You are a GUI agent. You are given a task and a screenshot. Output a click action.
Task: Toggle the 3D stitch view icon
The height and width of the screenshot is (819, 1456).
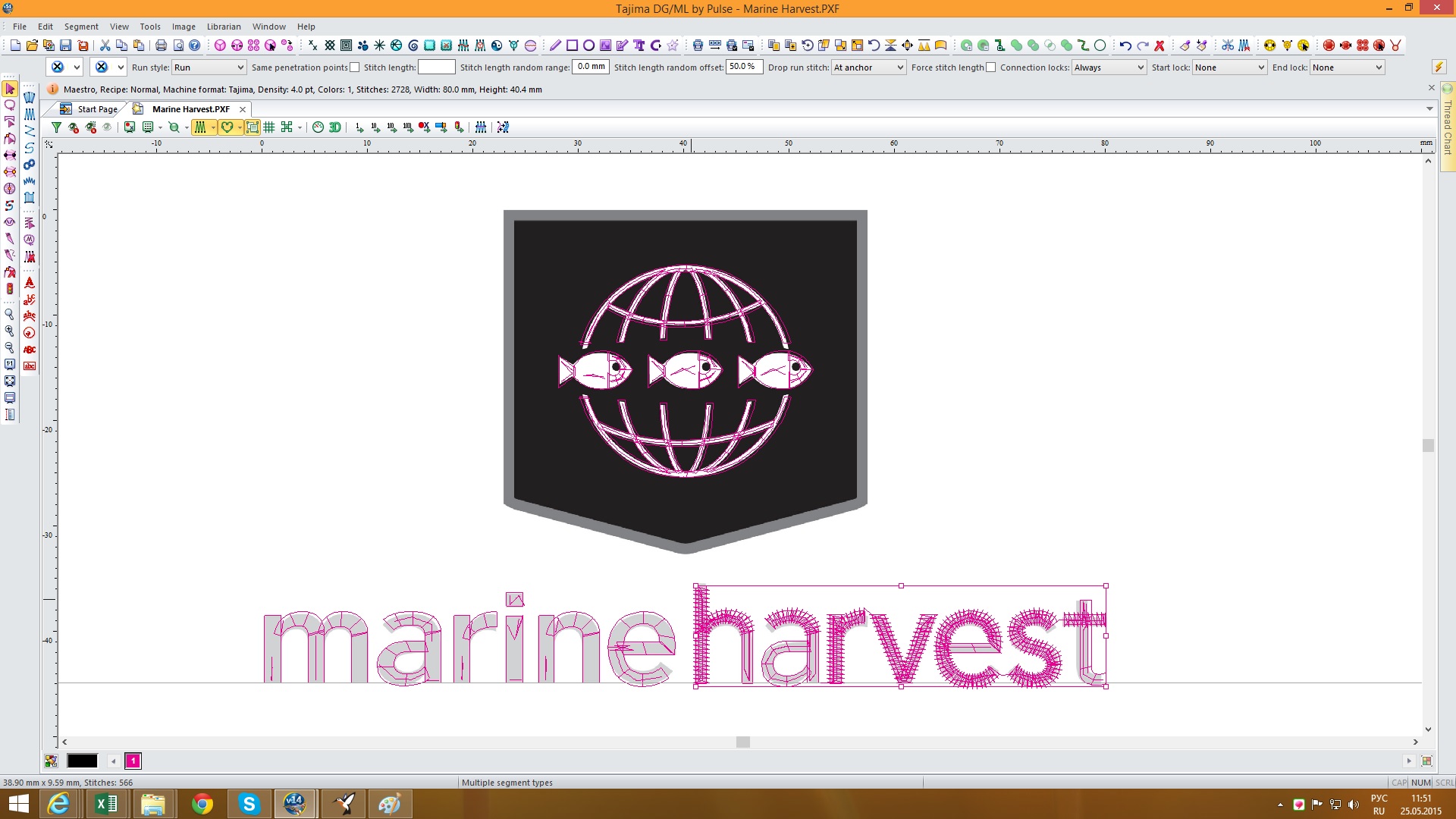coord(334,127)
